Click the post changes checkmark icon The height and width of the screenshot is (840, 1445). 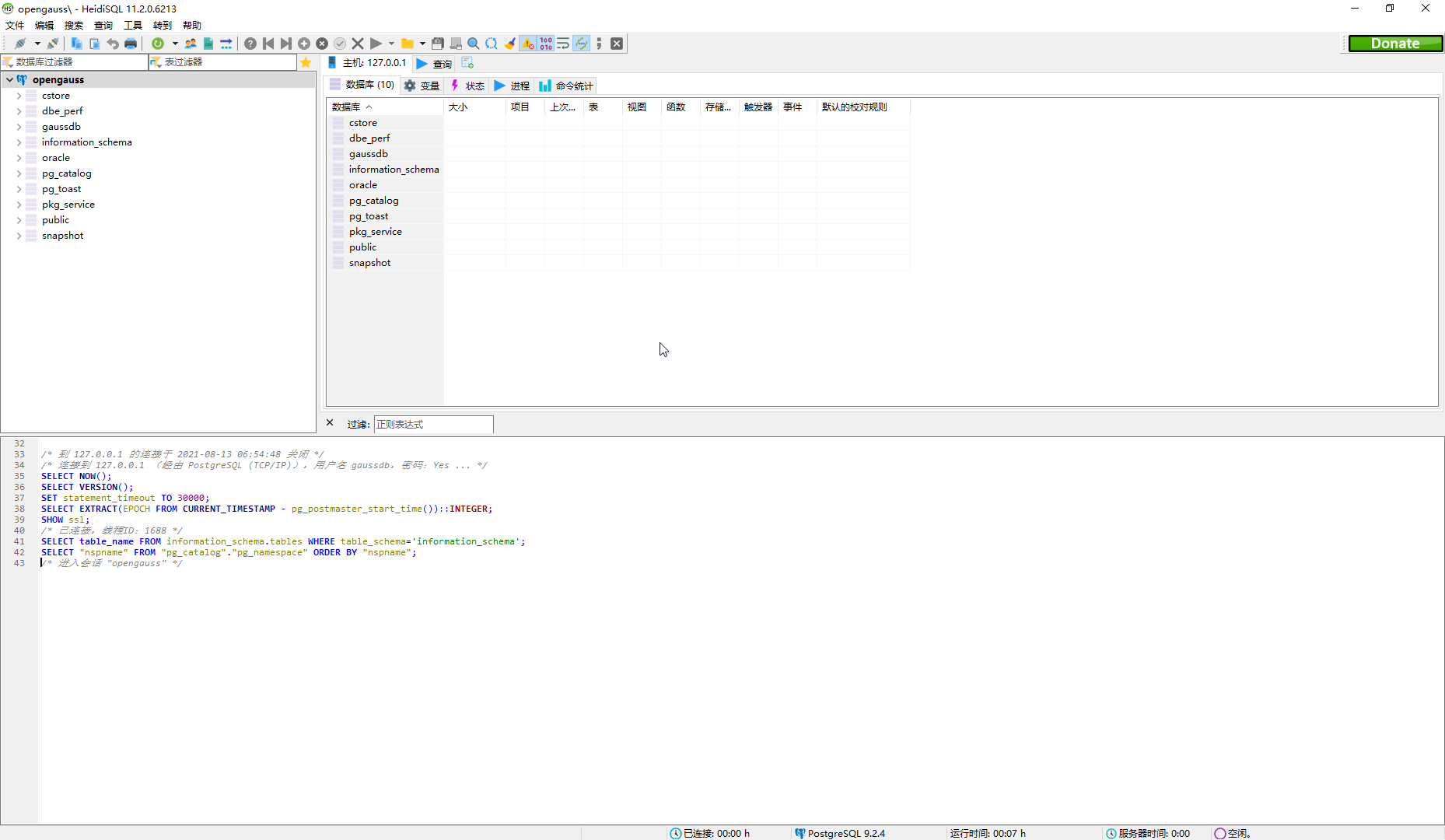pyautogui.click(x=340, y=44)
